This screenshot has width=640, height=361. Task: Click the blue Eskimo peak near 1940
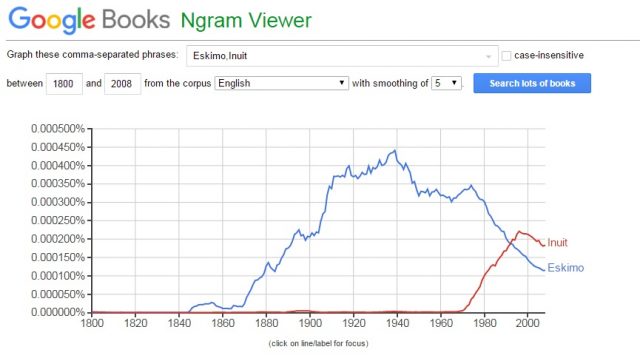pos(395,151)
